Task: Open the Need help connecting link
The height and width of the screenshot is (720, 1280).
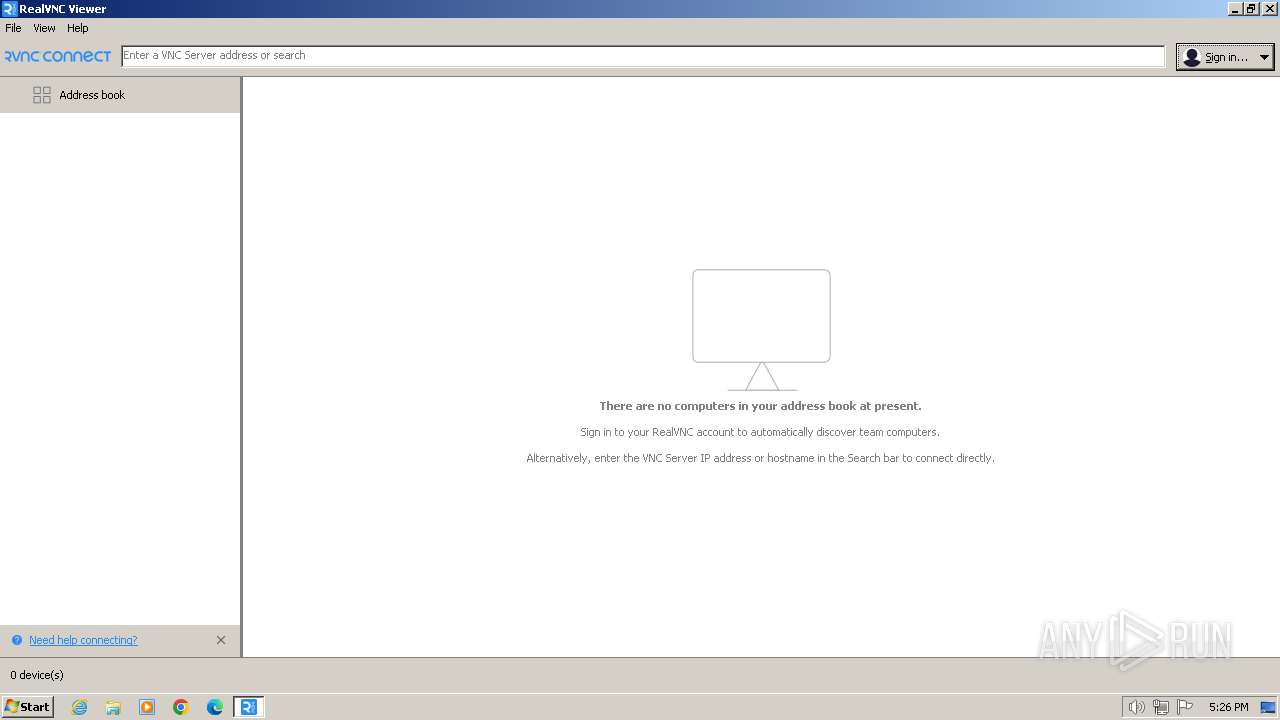Action: pyautogui.click(x=83, y=640)
